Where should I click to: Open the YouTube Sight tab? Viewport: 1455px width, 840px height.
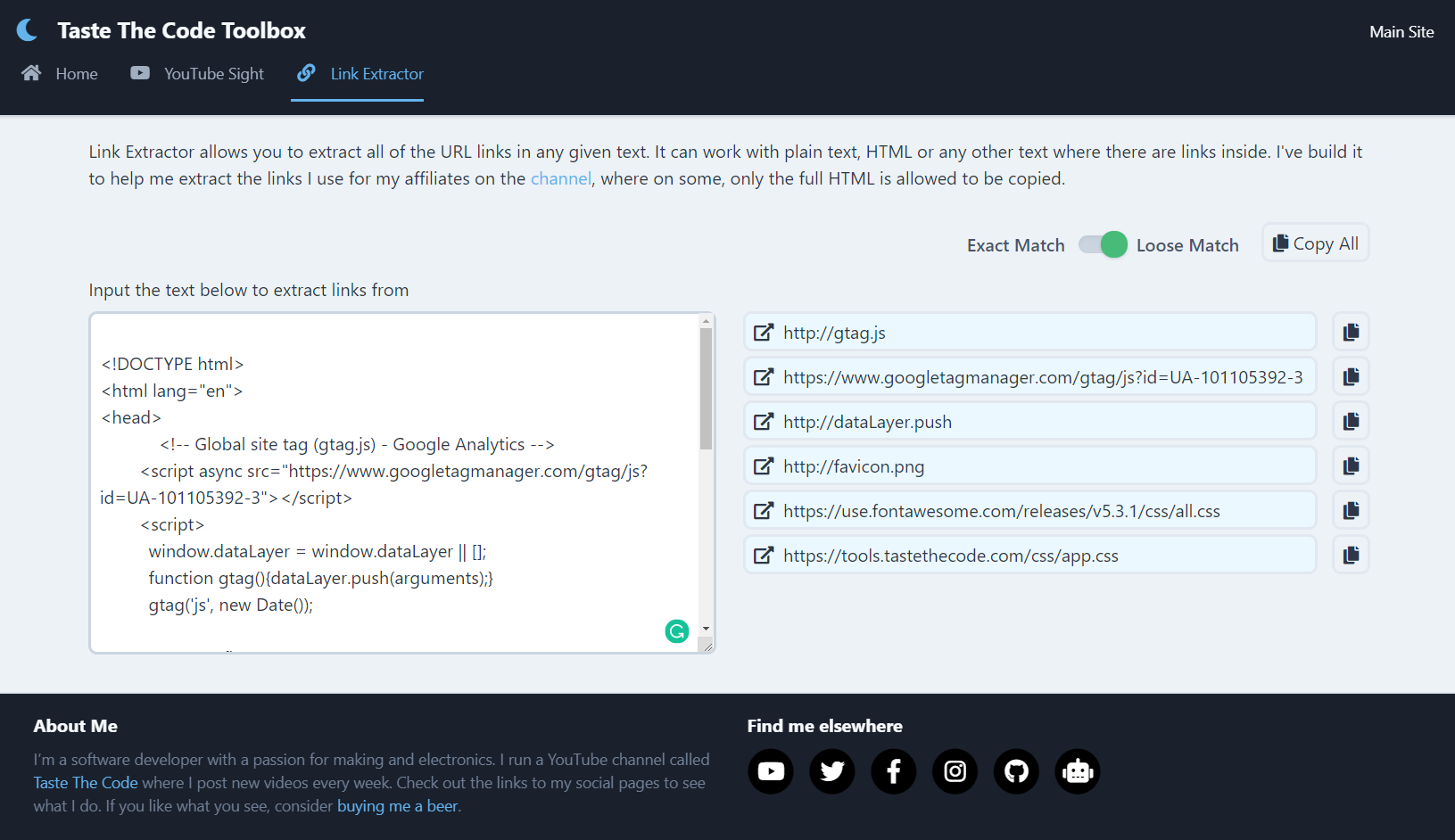click(197, 74)
